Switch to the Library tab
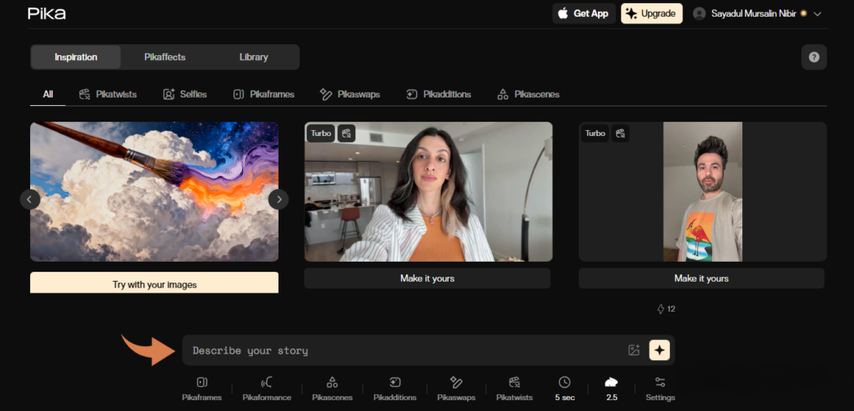 [253, 57]
